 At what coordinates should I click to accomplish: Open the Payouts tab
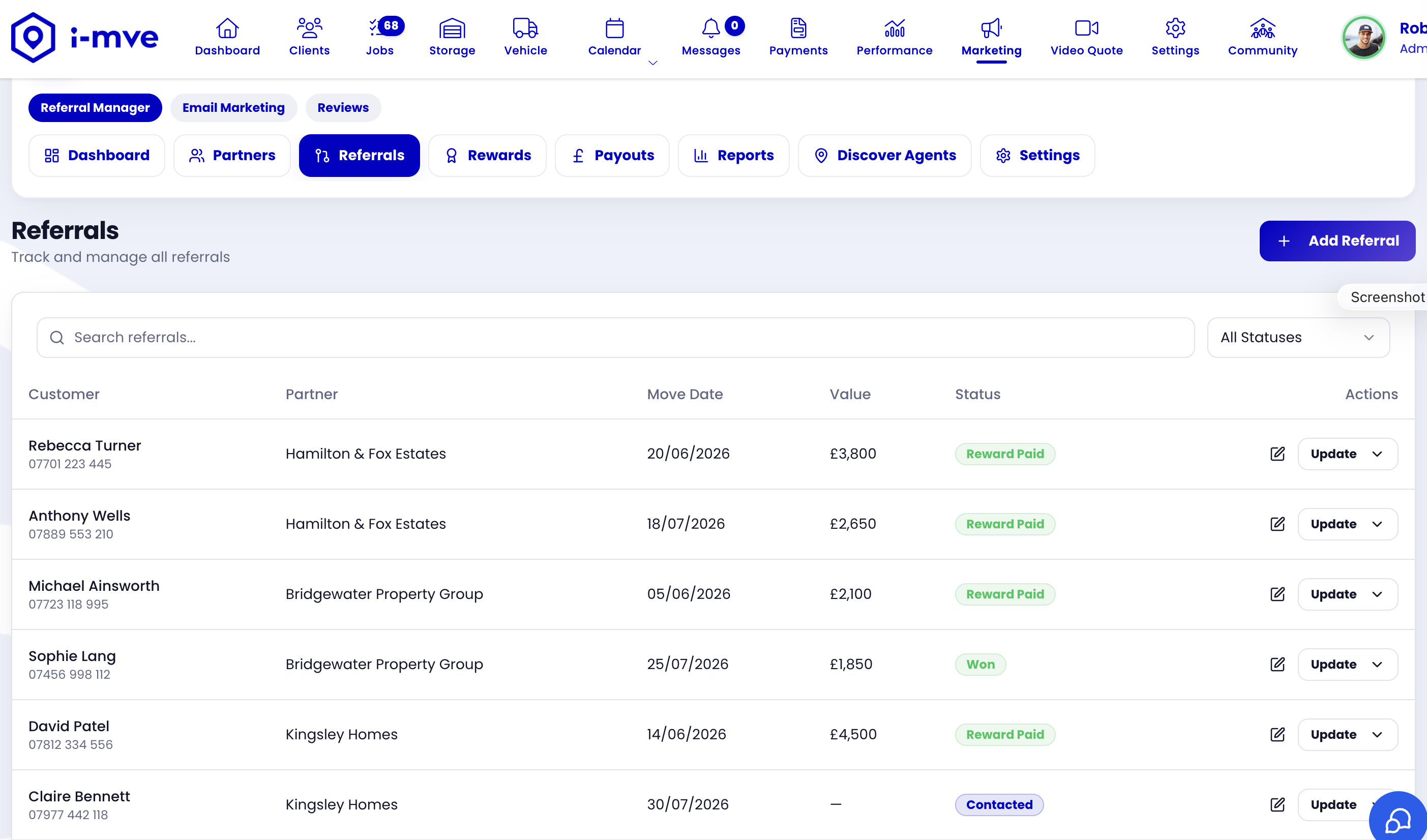(x=612, y=155)
